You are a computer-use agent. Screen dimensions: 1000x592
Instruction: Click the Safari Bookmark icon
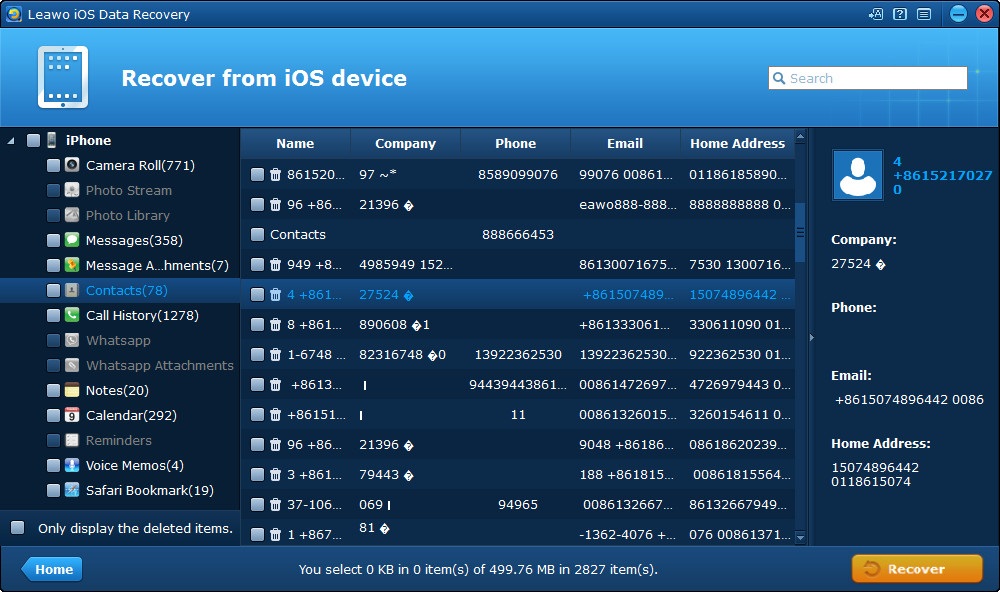click(72, 490)
